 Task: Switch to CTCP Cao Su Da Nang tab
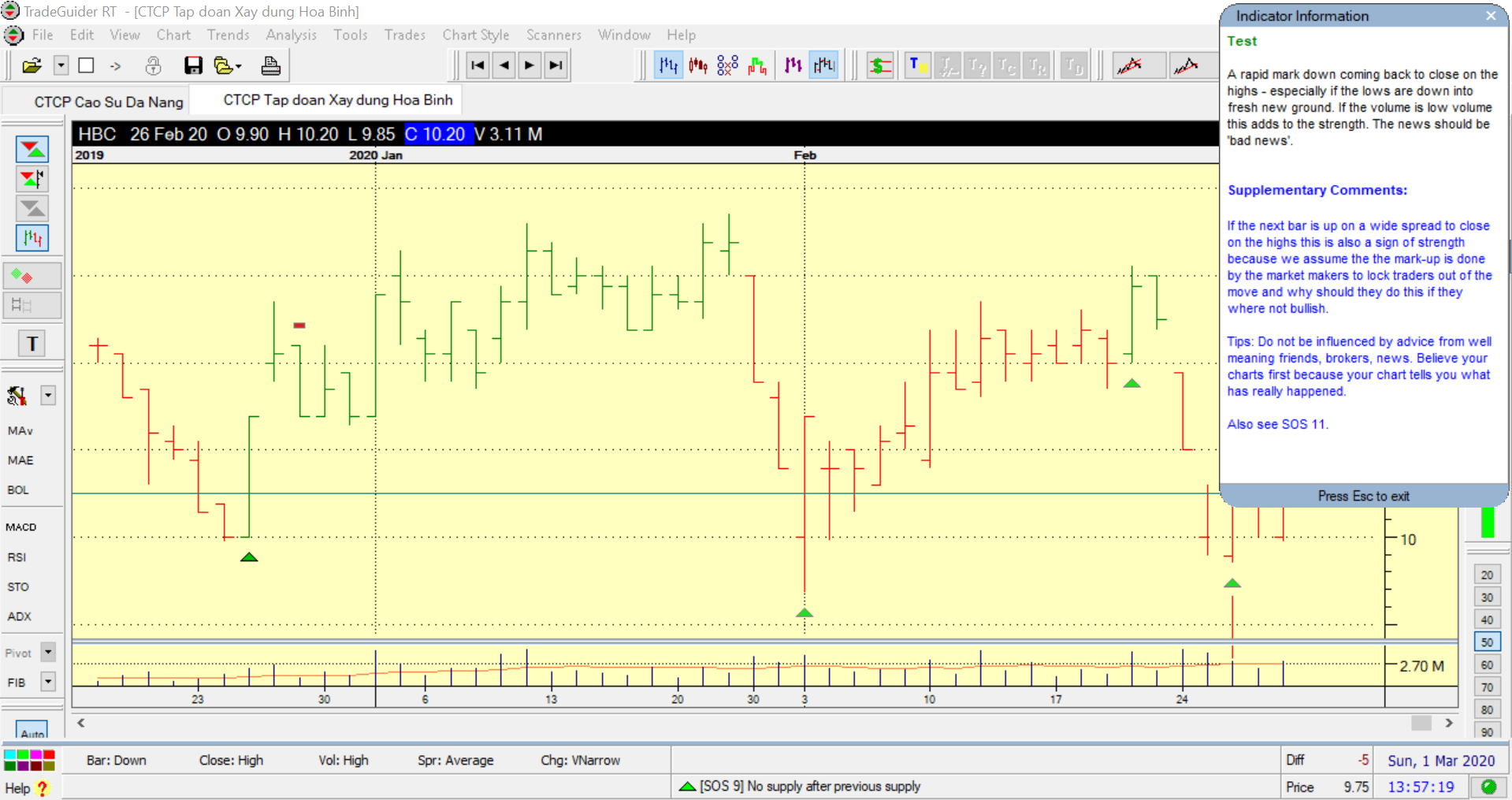tap(109, 102)
